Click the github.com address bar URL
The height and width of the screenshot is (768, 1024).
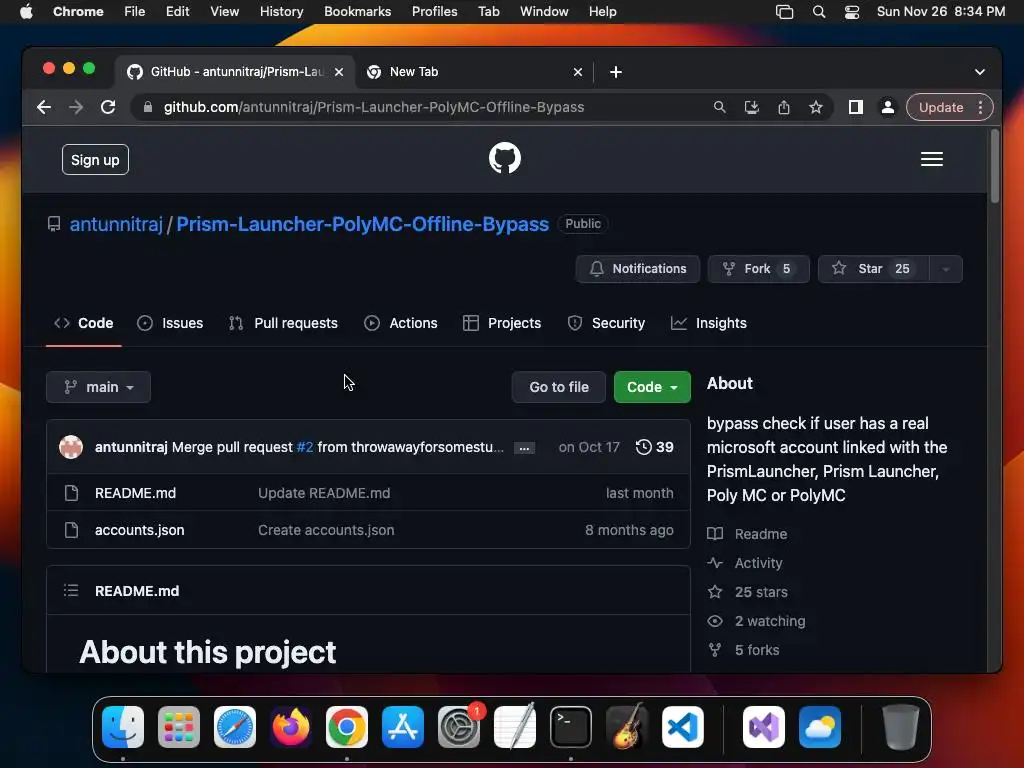[374, 107]
